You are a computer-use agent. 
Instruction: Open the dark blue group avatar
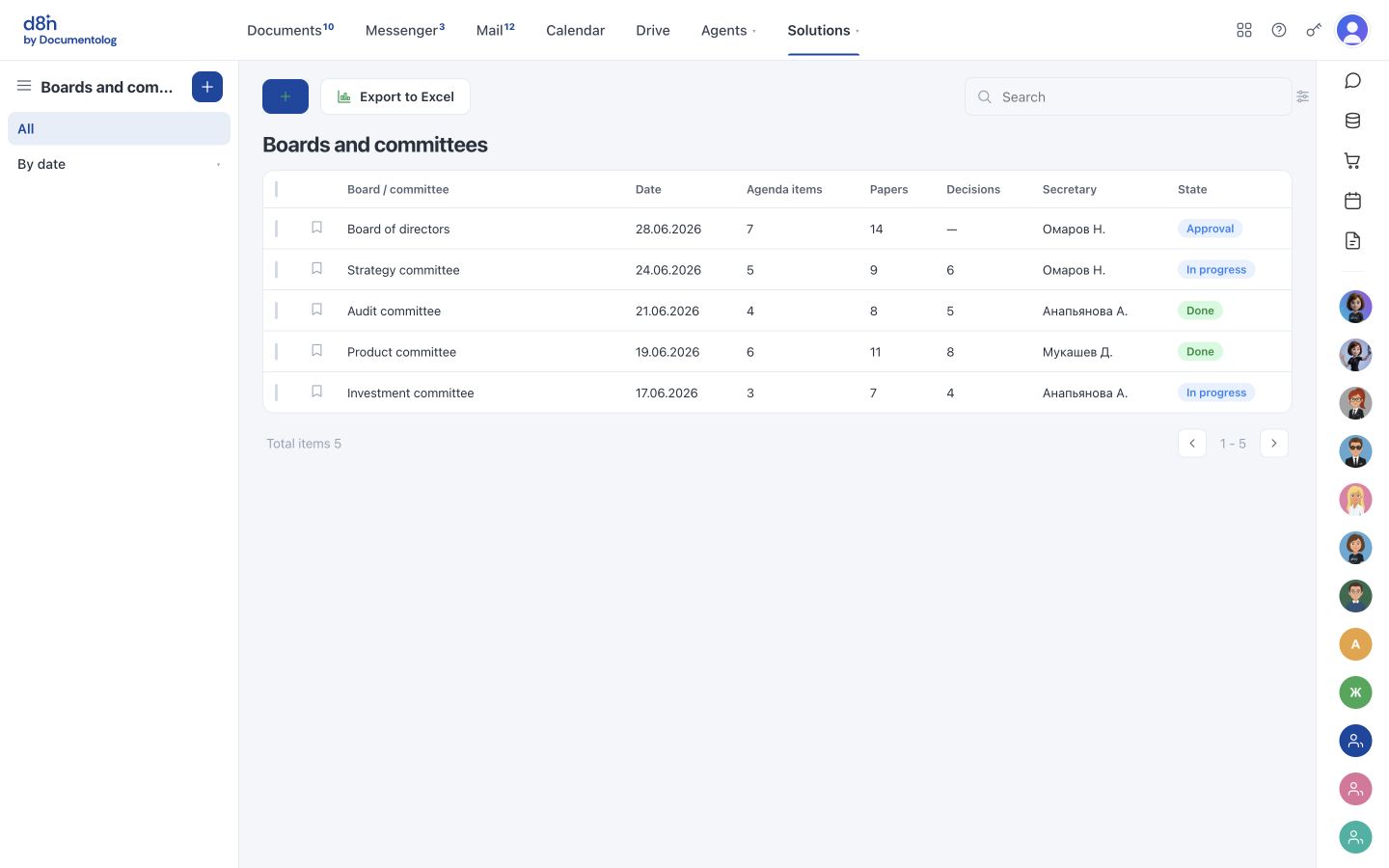click(x=1355, y=741)
